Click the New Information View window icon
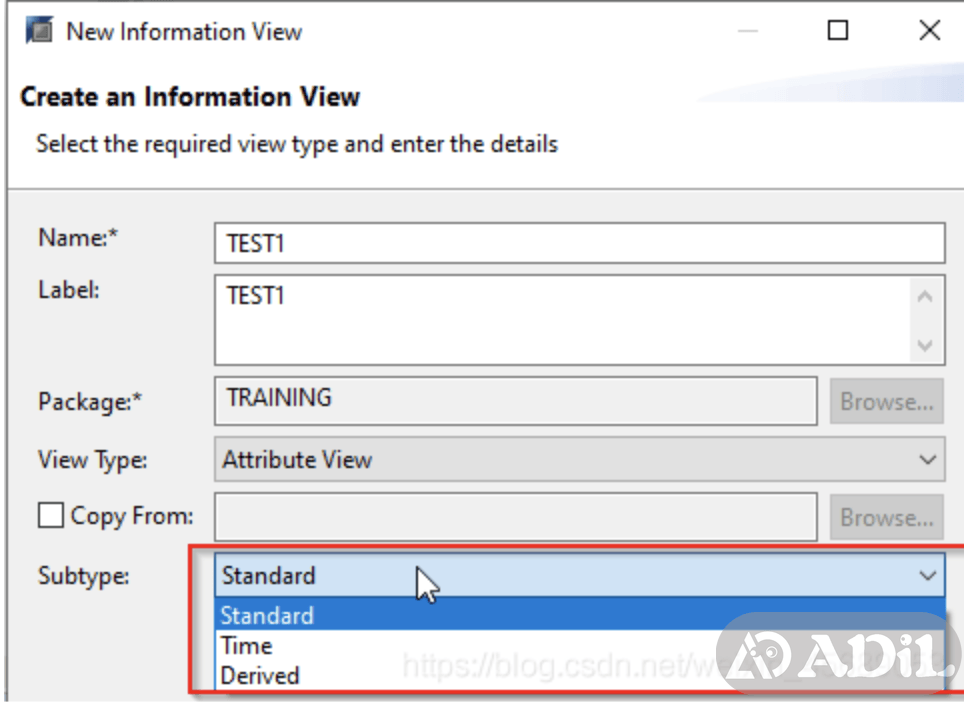Image resolution: width=972 pixels, height=706 pixels. click(38, 31)
